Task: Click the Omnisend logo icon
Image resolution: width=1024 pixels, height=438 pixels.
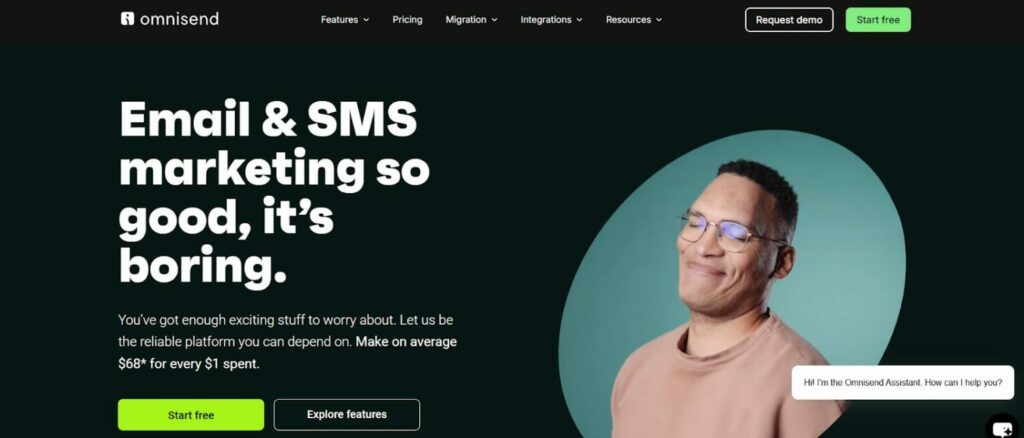Action: tap(127, 18)
